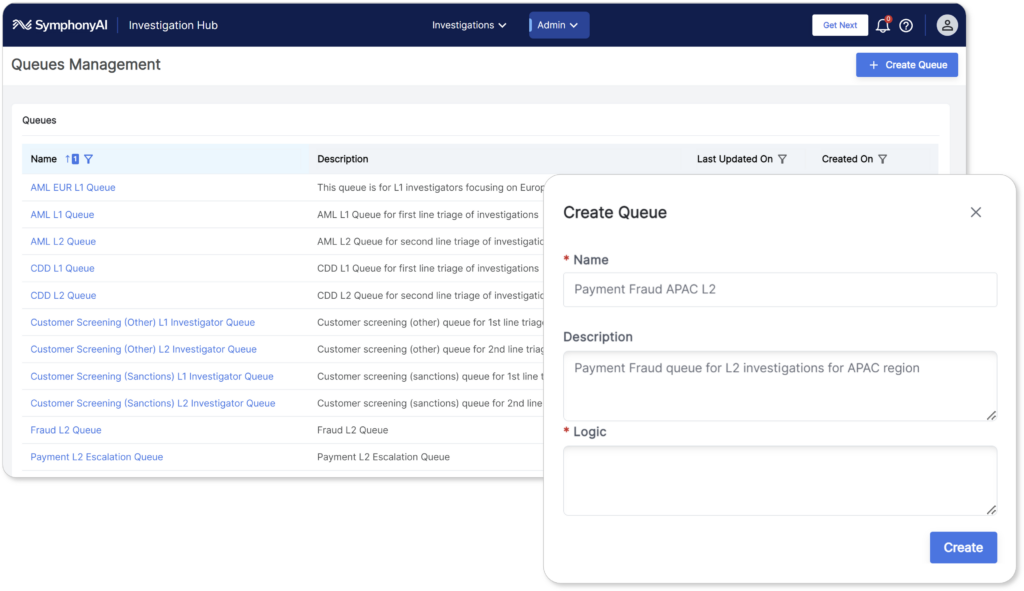Expand the Admin menu

(x=558, y=25)
